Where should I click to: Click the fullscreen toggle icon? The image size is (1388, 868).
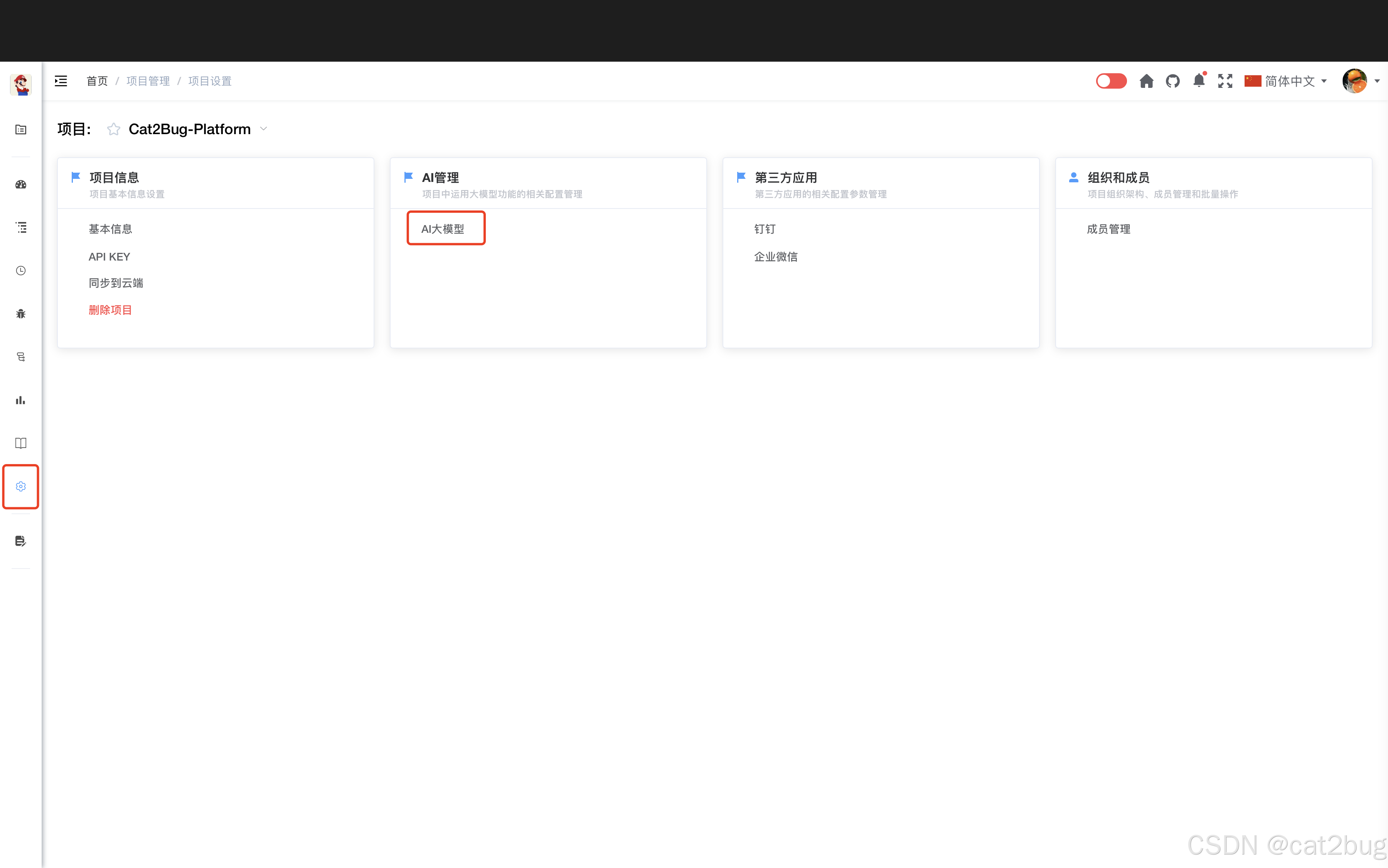tap(1225, 81)
